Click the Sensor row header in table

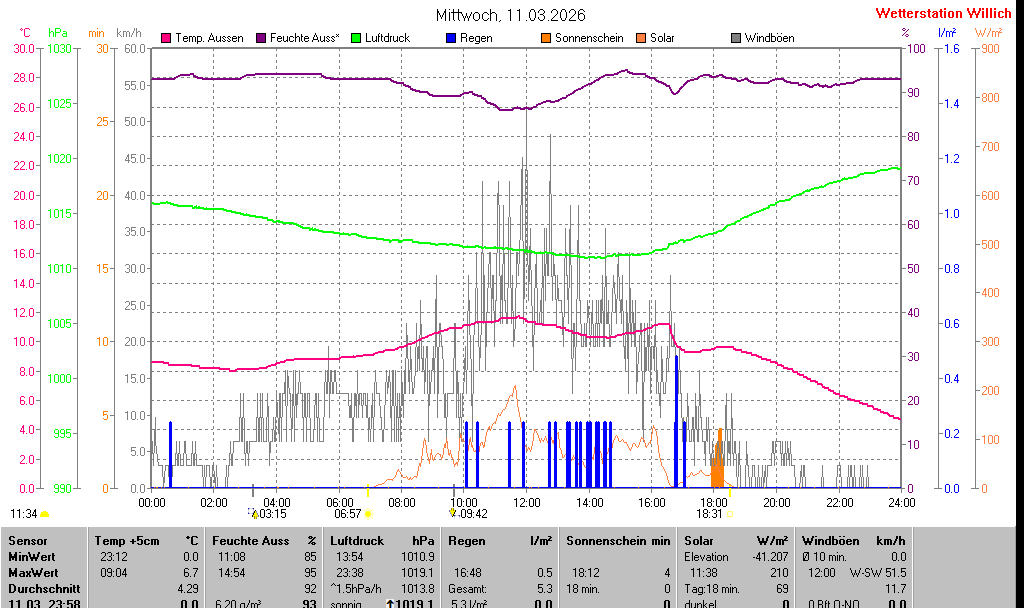28,540
